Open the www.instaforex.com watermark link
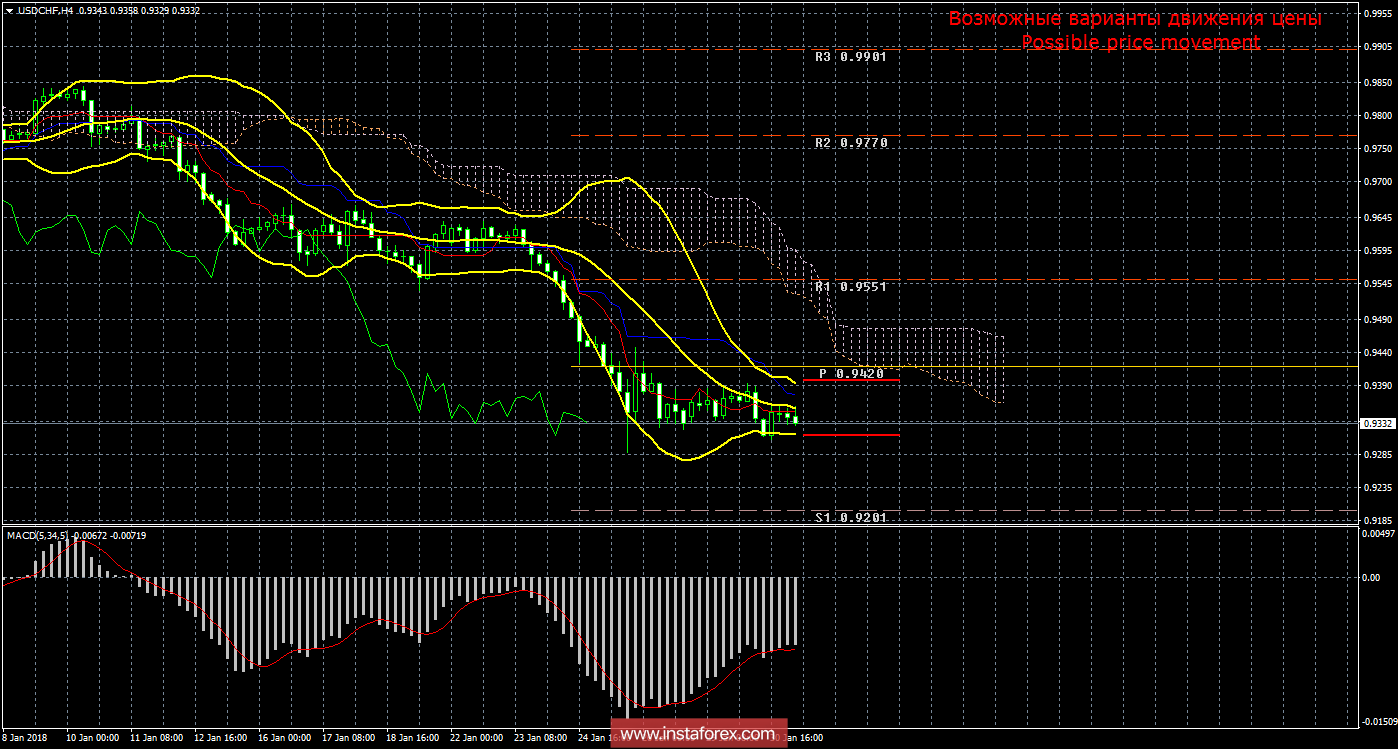The height and width of the screenshot is (749, 1398). coord(697,735)
